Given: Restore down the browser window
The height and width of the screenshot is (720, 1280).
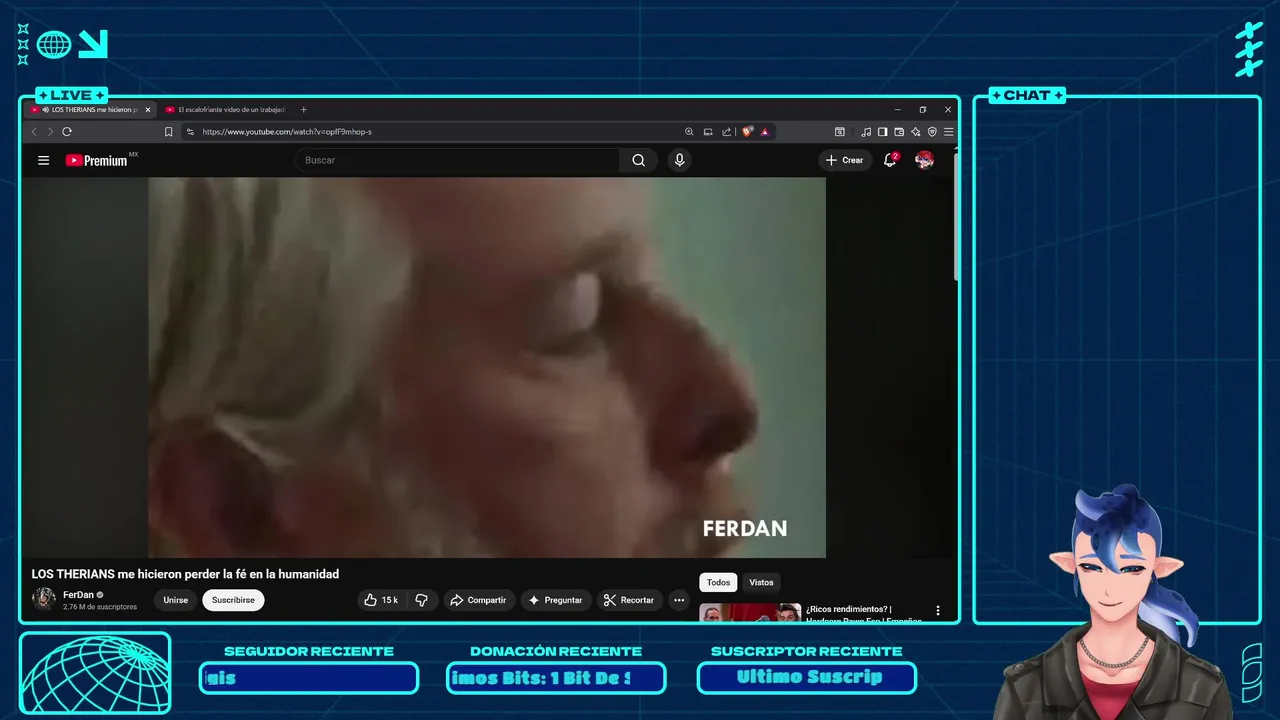Looking at the screenshot, I should coord(923,110).
